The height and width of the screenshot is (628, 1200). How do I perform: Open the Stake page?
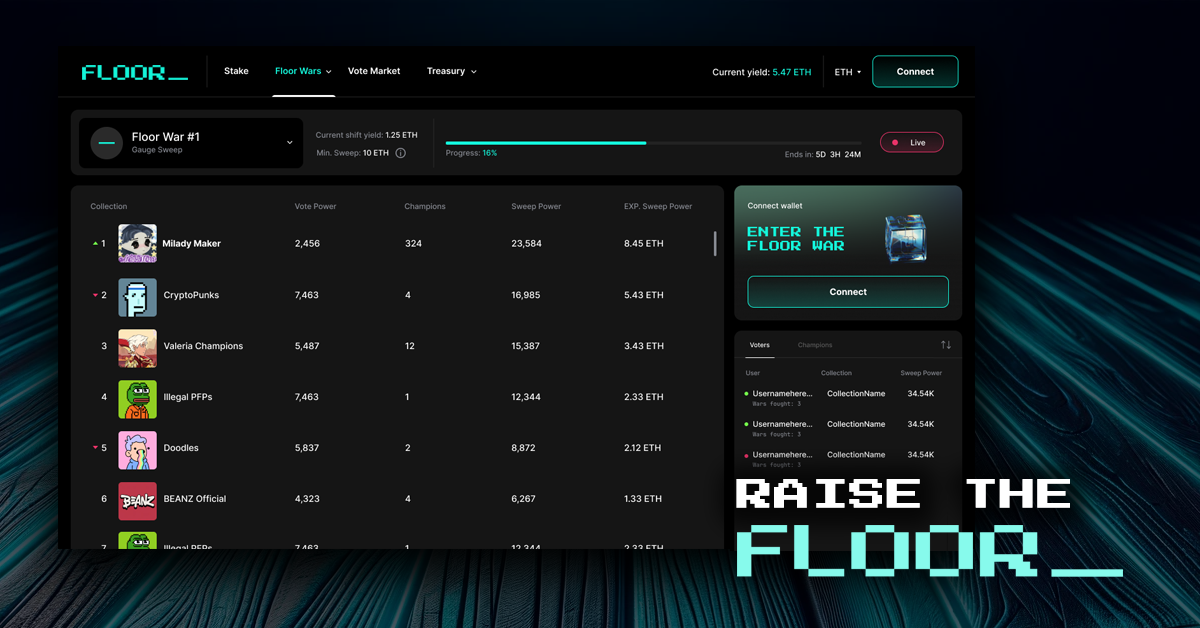(x=236, y=72)
